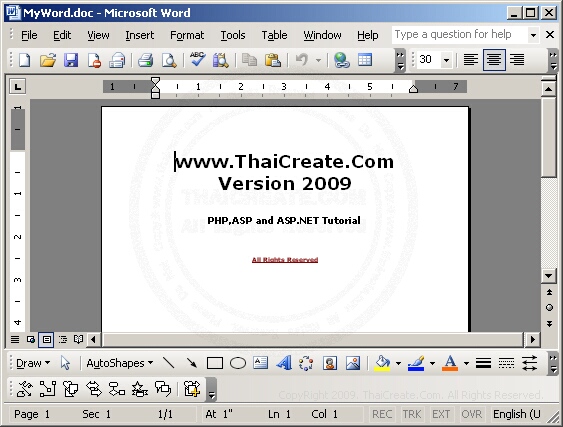Screen dimensions: 563x427
Task: Expand Standard toolbar options chevron
Action: point(400,60)
